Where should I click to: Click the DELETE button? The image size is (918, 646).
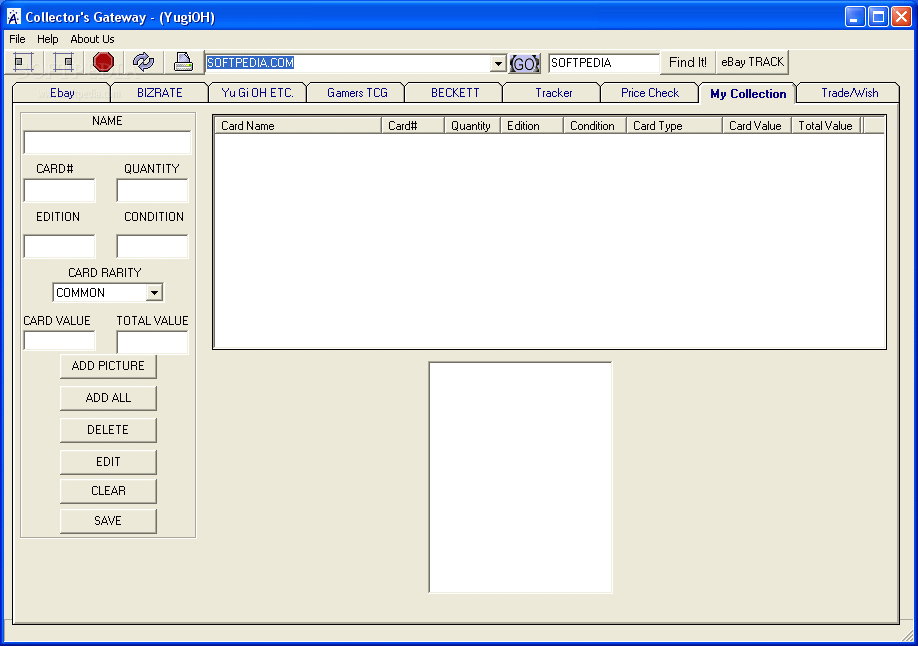108,430
